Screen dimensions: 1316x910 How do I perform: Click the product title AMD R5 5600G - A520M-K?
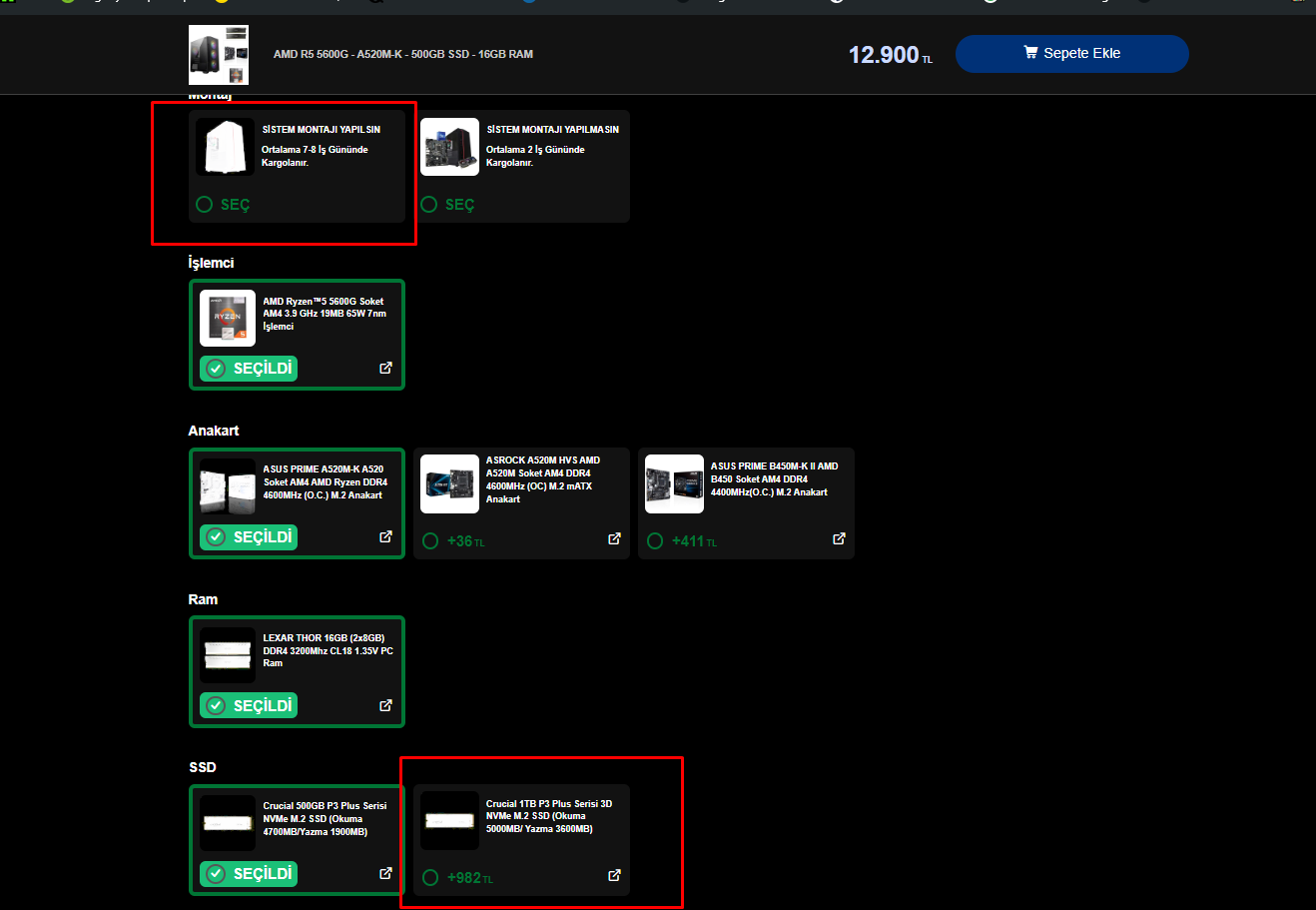coord(403,54)
